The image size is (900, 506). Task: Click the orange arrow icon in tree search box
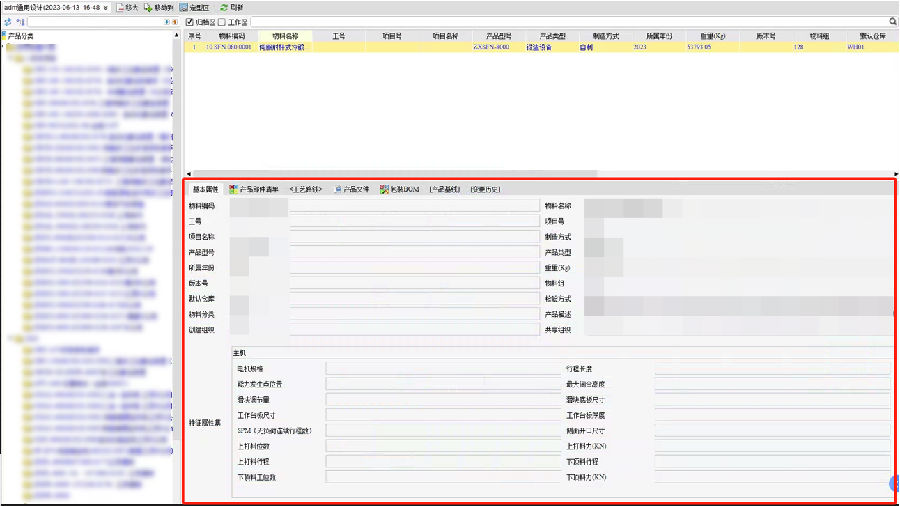point(174,22)
